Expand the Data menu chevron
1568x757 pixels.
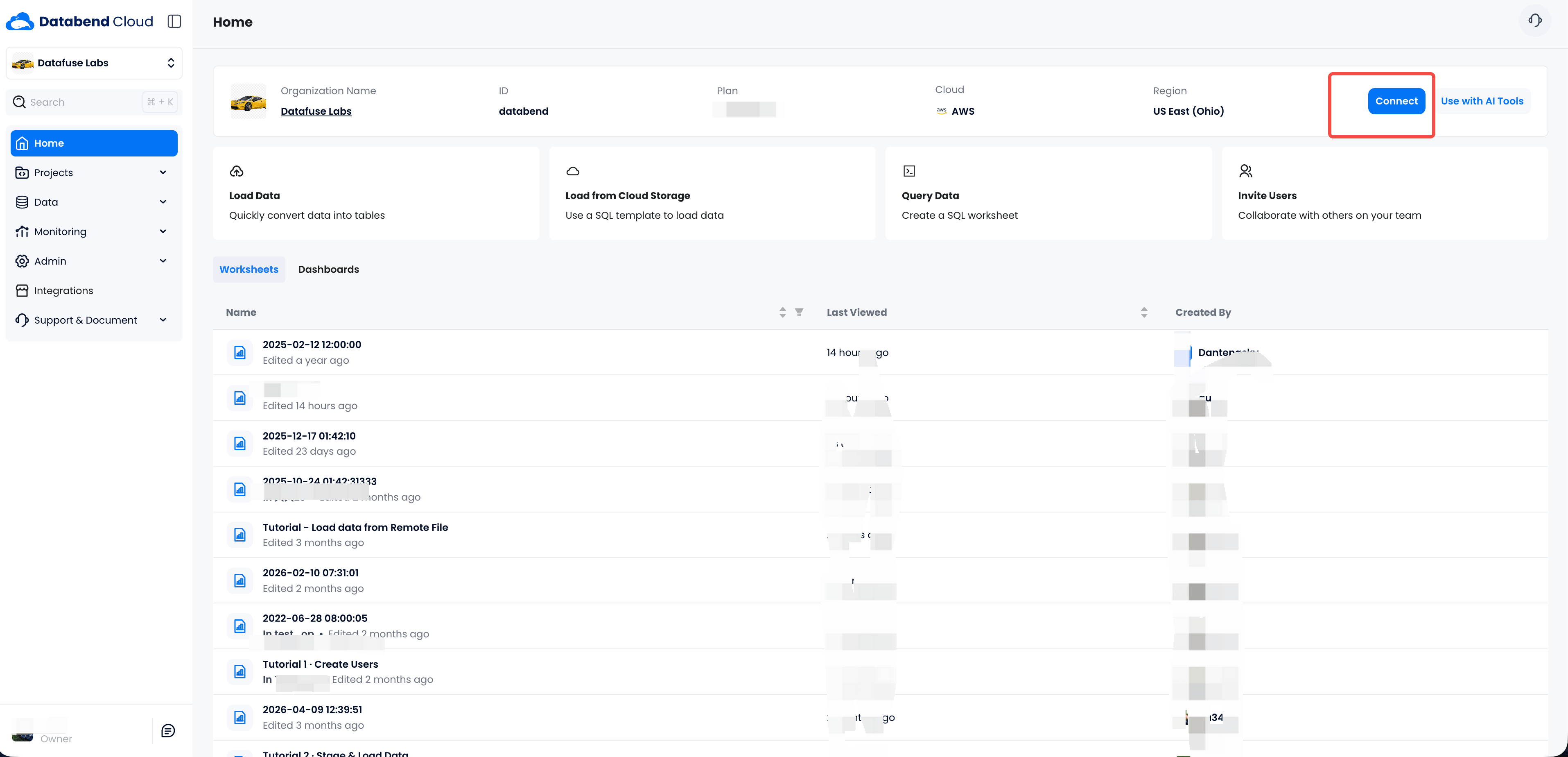(163, 202)
